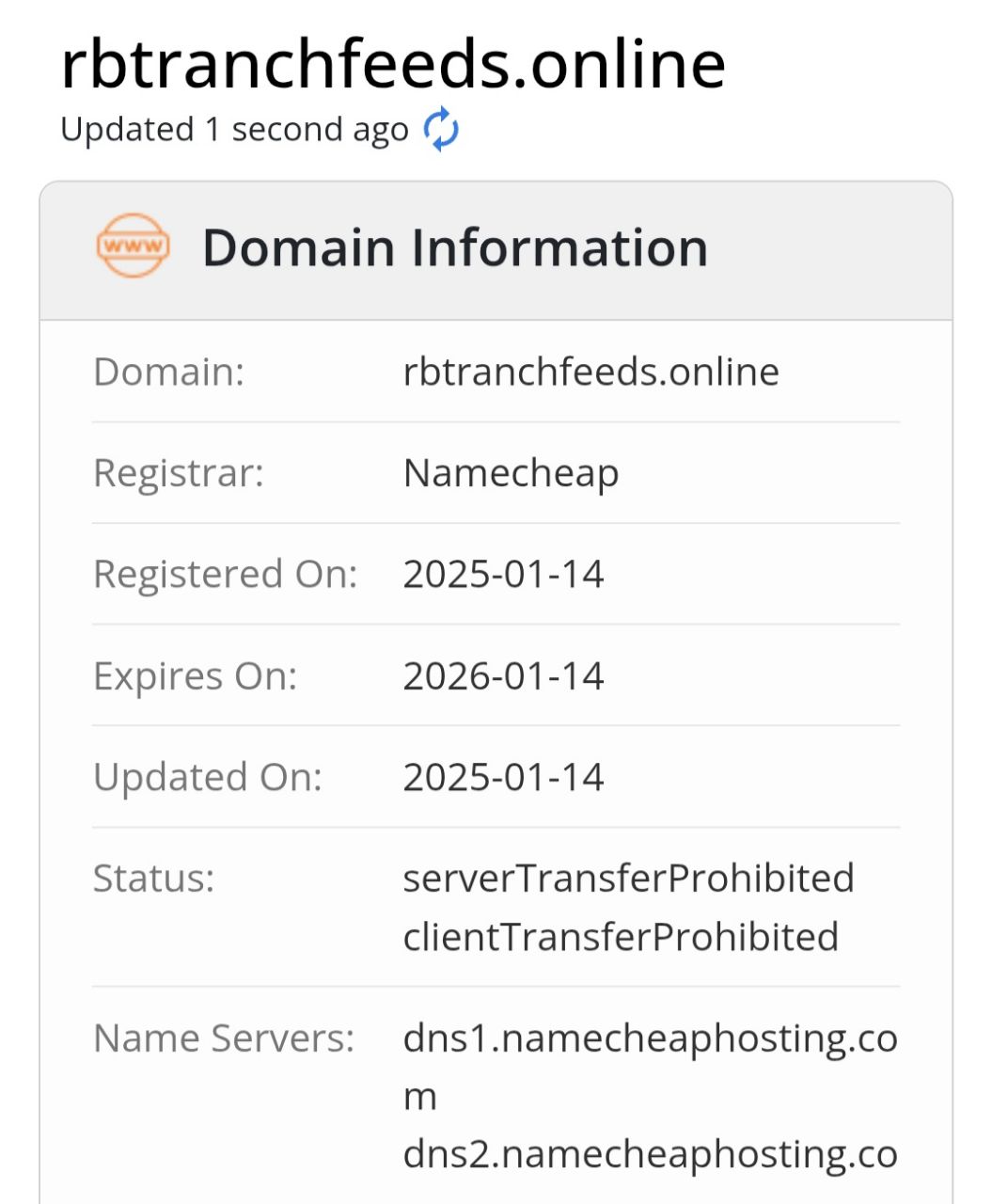Click the Namecheap registrar value
The height and width of the screenshot is (1204, 992).
[x=512, y=473]
